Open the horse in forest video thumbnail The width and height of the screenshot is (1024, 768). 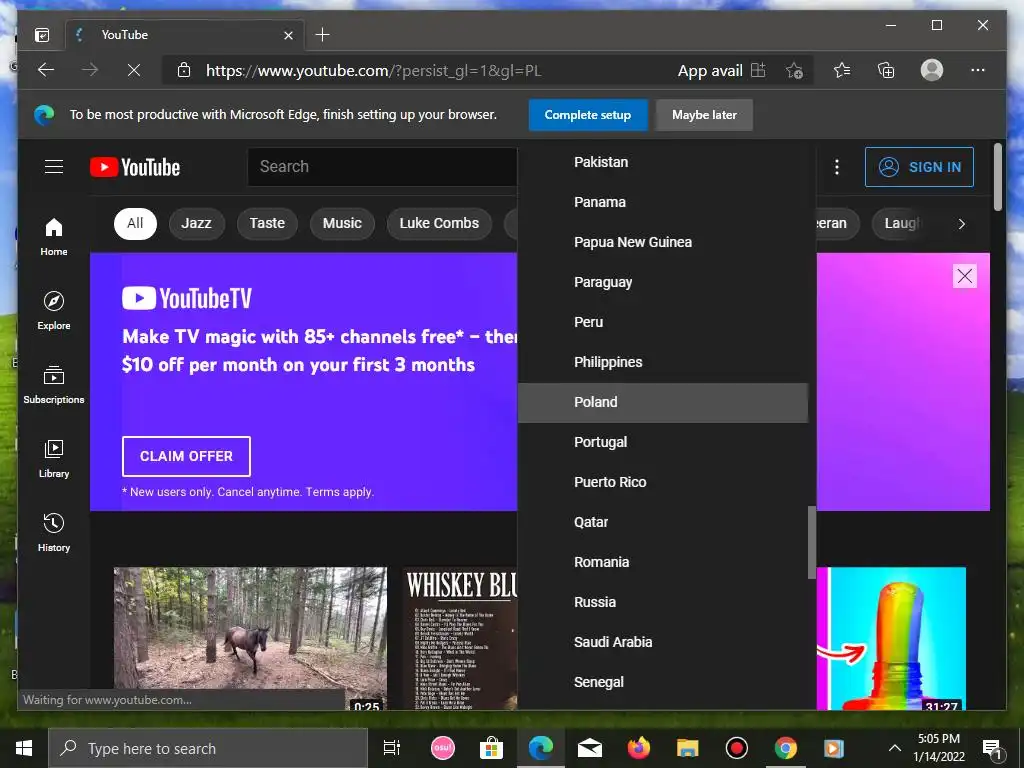tap(250, 638)
